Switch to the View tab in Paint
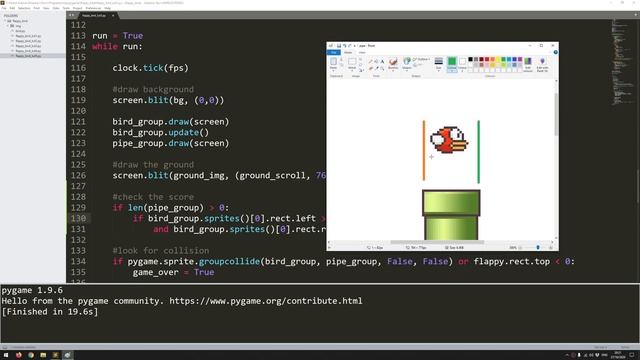The width and height of the screenshot is (640, 360). pos(362,52)
